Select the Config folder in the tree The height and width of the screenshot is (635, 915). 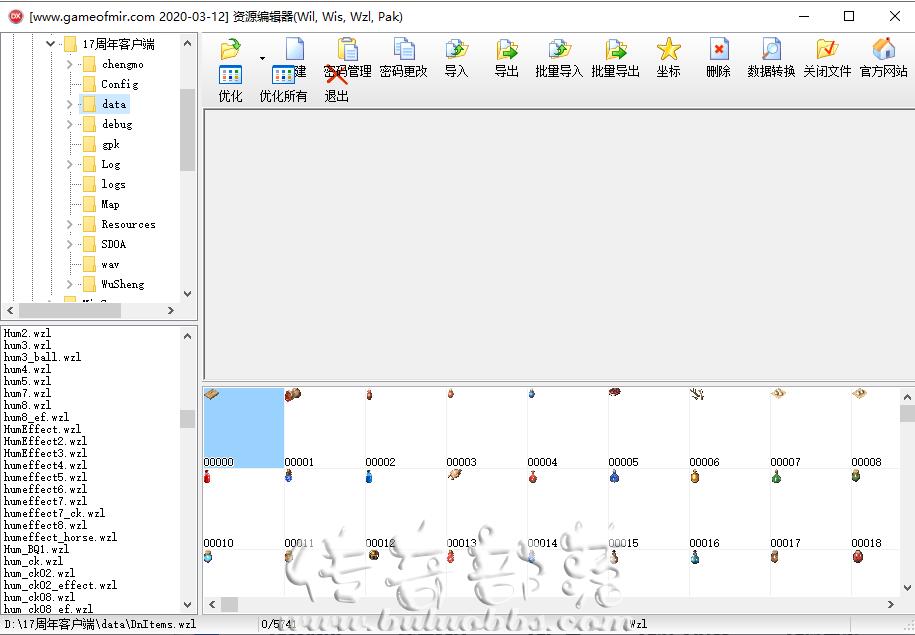pos(120,84)
